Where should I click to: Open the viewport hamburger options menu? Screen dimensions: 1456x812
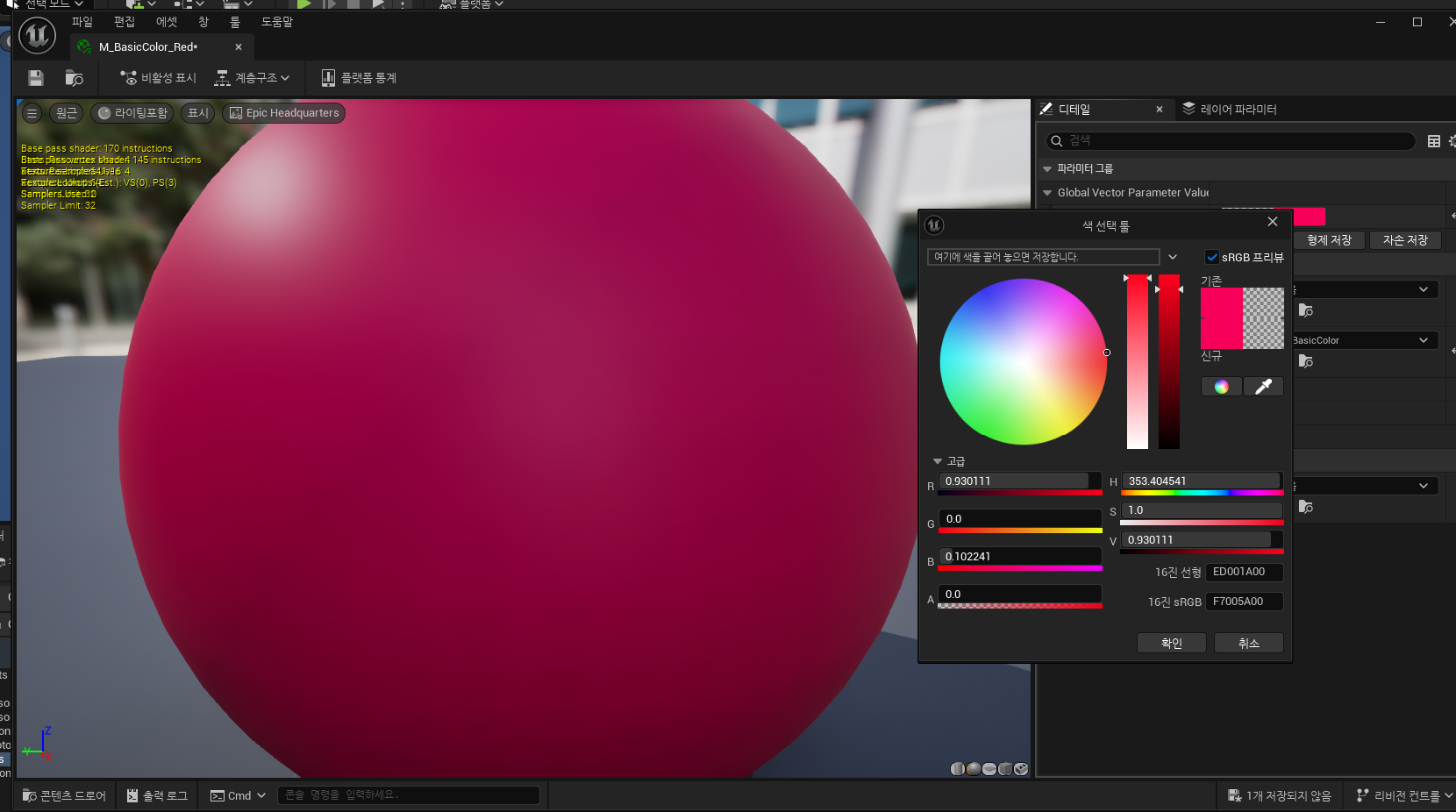click(32, 113)
